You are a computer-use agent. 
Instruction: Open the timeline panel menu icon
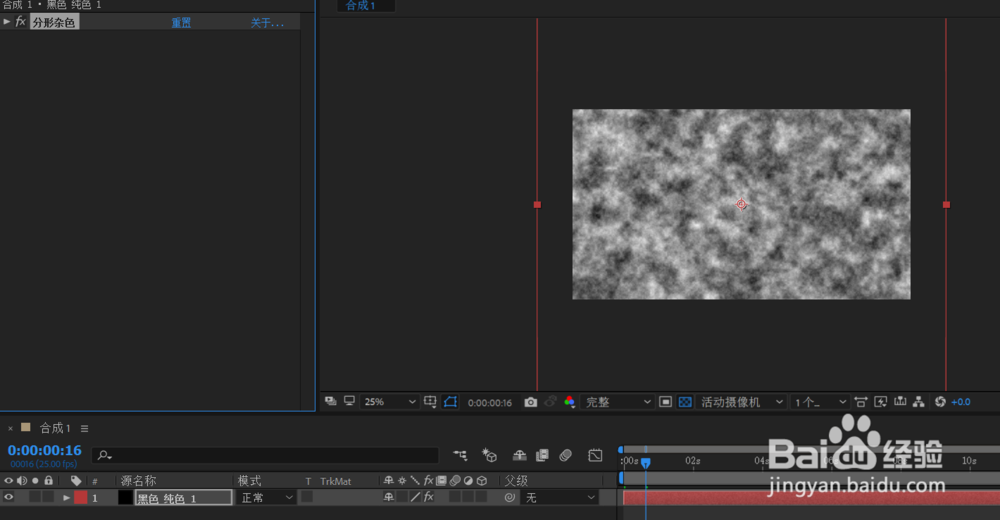[x=85, y=429]
